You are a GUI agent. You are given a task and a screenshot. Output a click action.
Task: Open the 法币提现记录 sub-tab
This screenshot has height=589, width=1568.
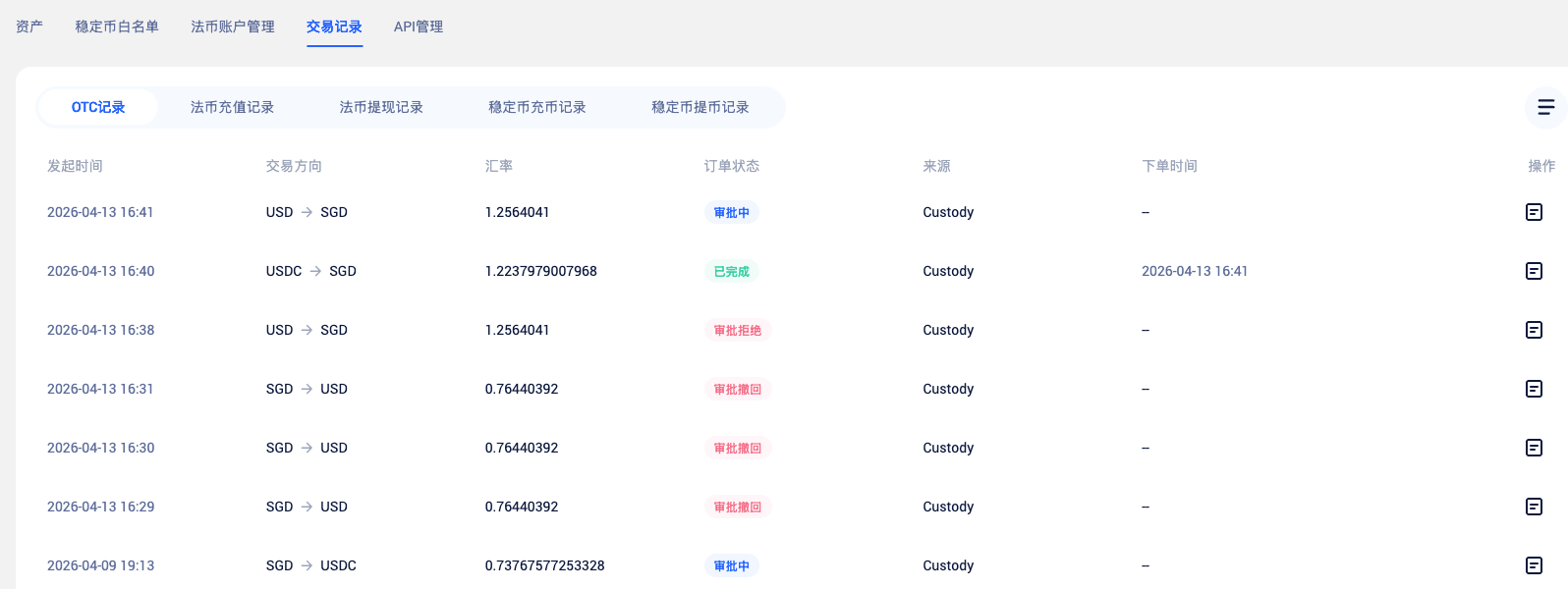click(x=381, y=107)
